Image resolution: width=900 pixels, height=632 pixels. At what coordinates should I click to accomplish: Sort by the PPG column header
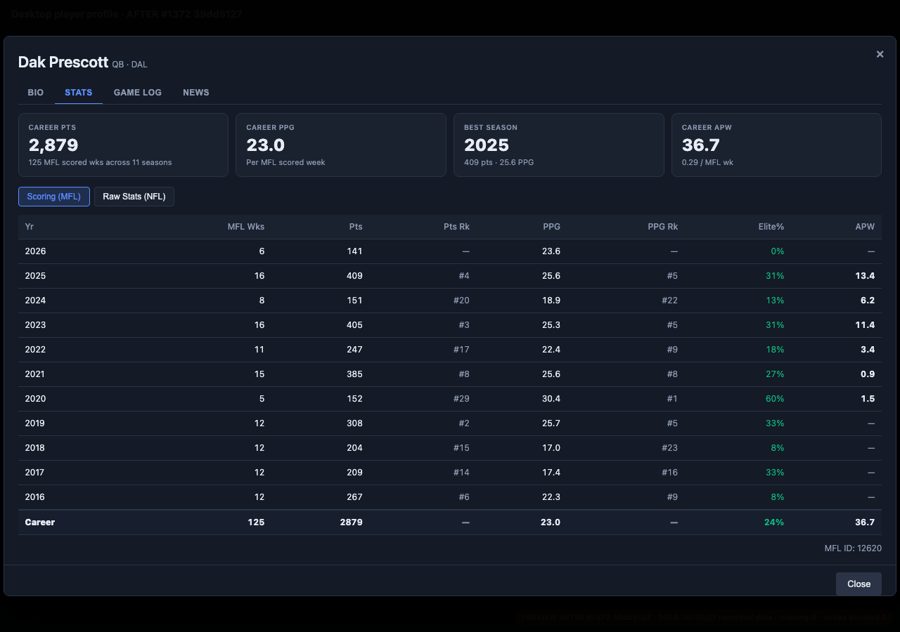(552, 227)
